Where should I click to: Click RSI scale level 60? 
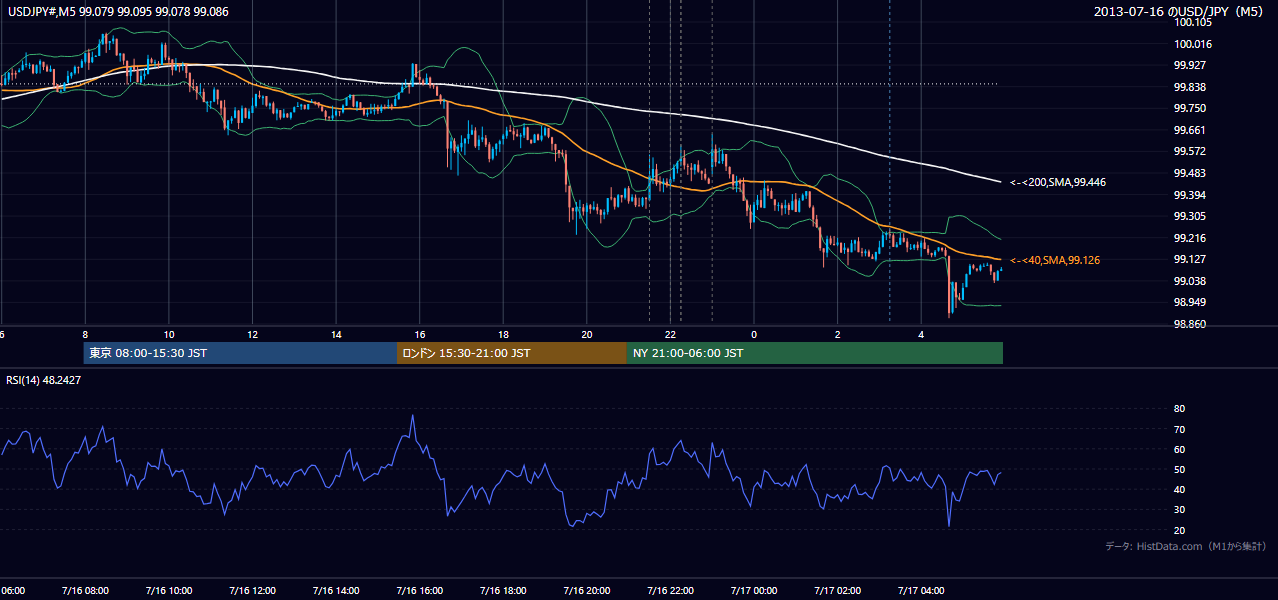tap(1180, 449)
